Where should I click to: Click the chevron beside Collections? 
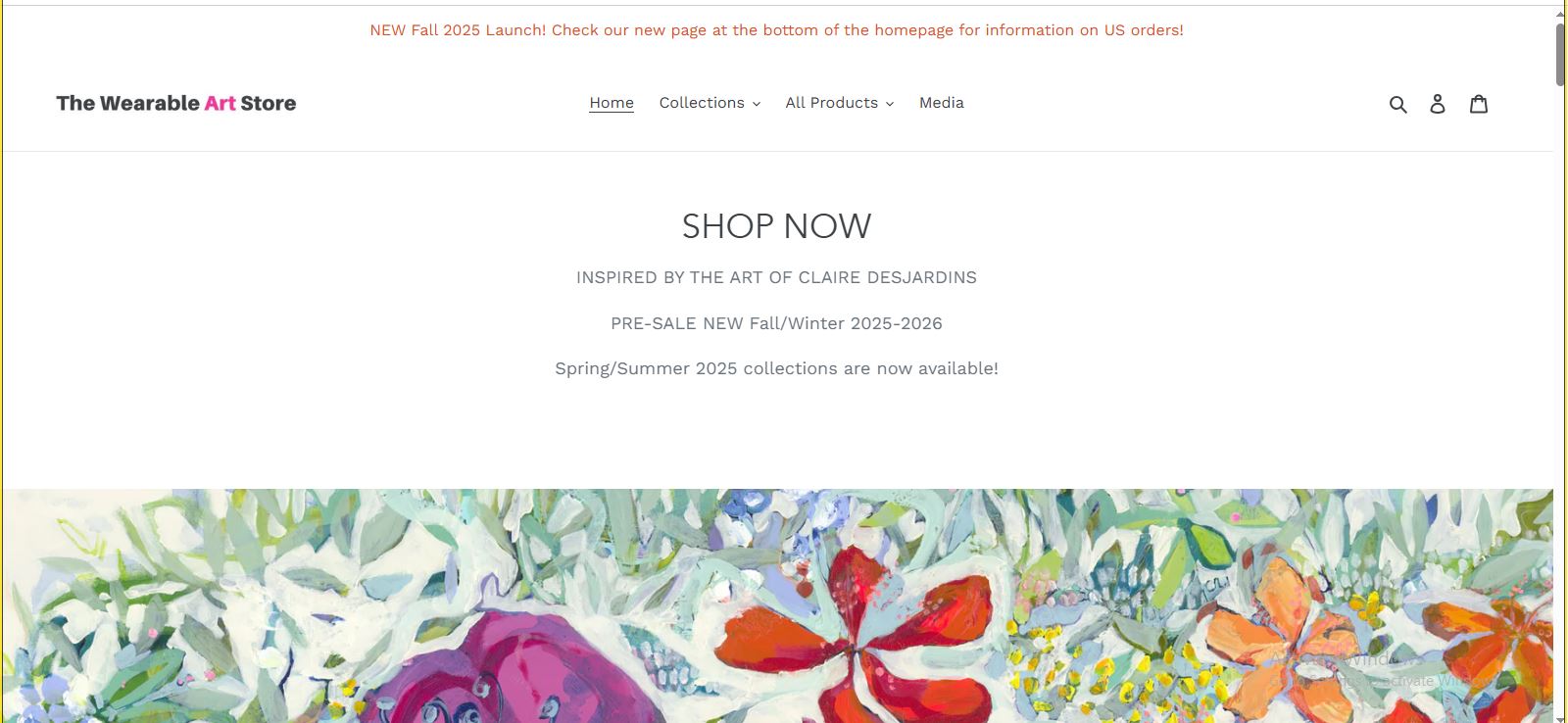click(x=756, y=104)
